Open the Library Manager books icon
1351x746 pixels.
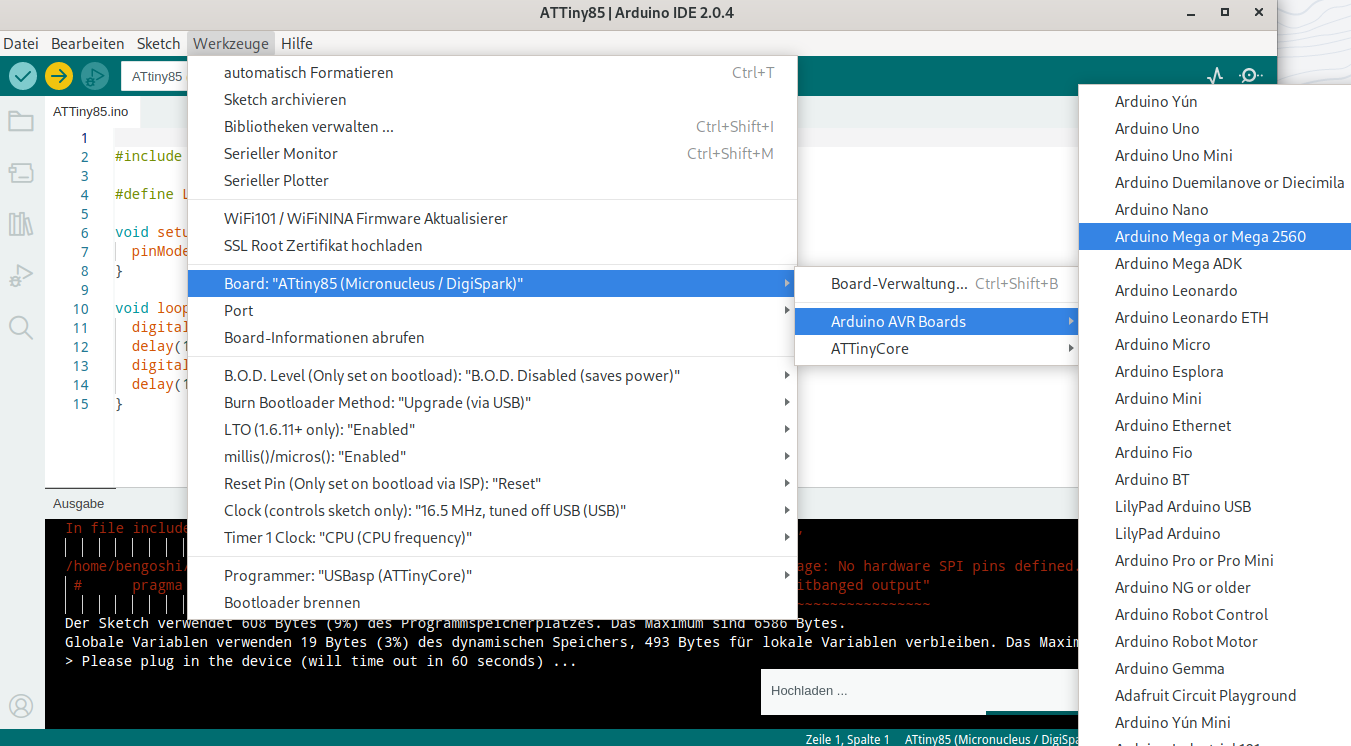point(21,224)
